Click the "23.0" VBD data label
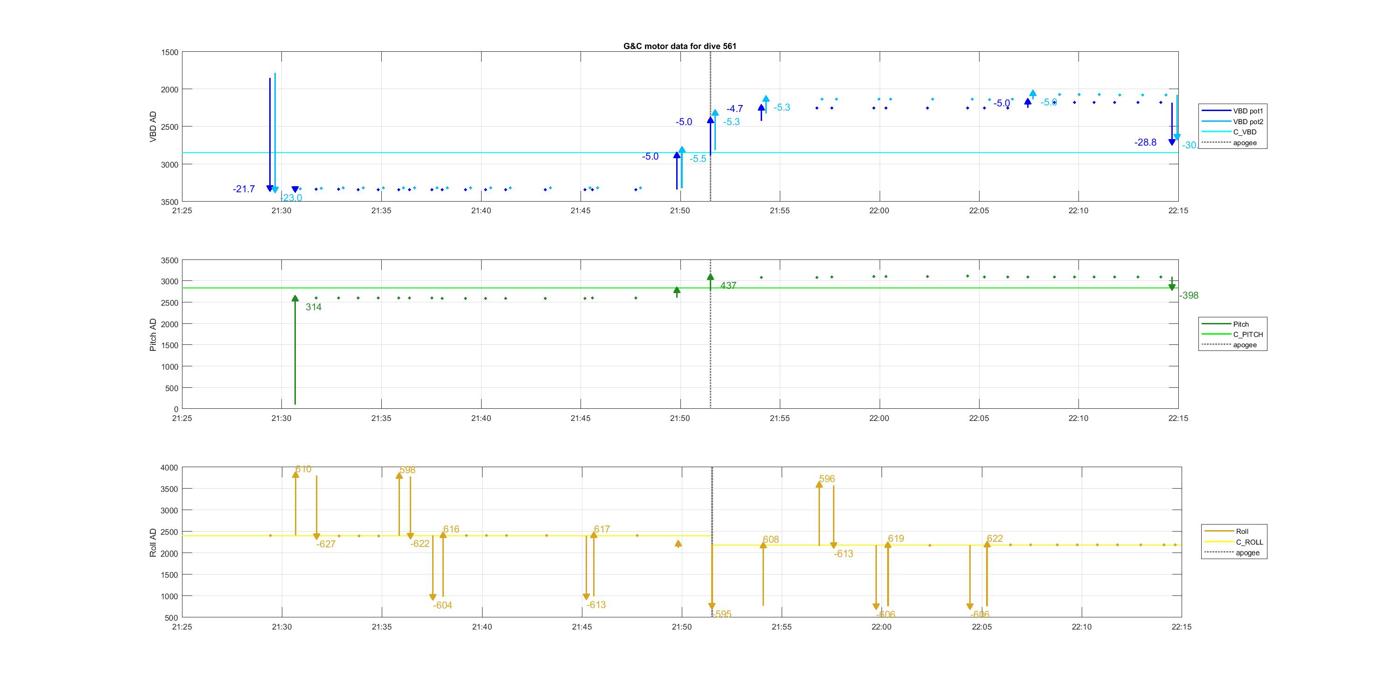 [x=292, y=198]
